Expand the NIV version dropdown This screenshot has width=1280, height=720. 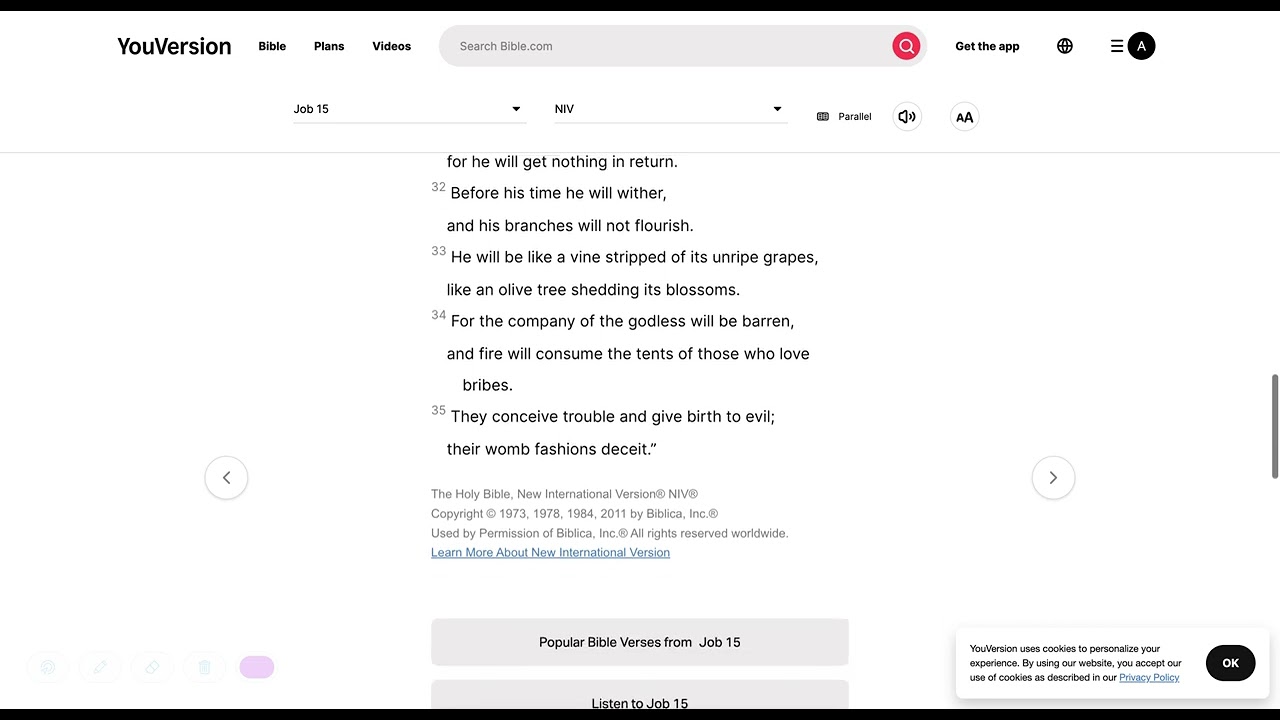pos(669,109)
